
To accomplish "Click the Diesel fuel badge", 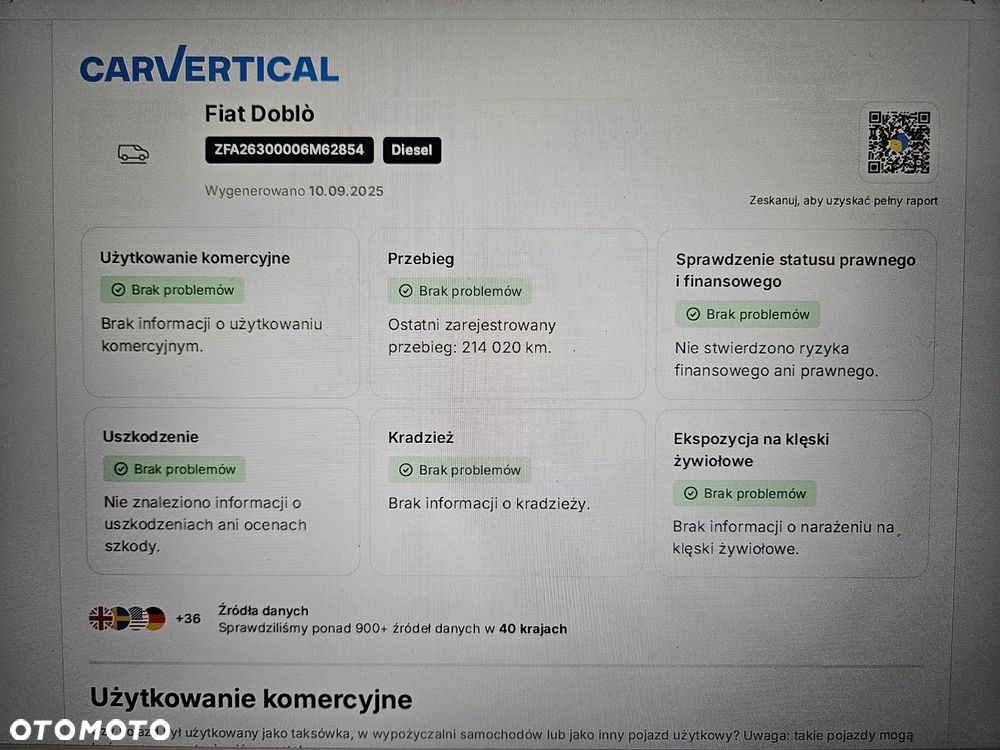I will pos(411,150).
